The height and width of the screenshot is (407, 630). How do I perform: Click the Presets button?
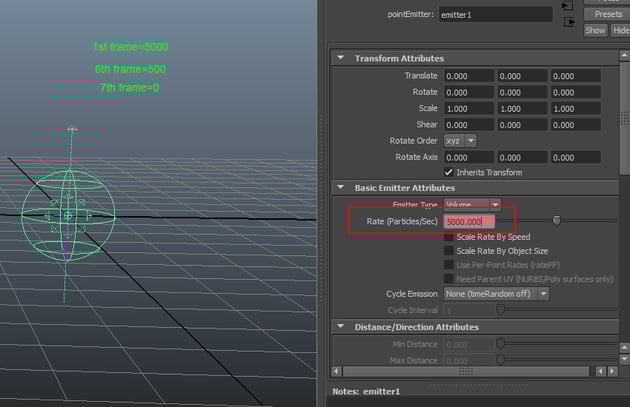608,14
